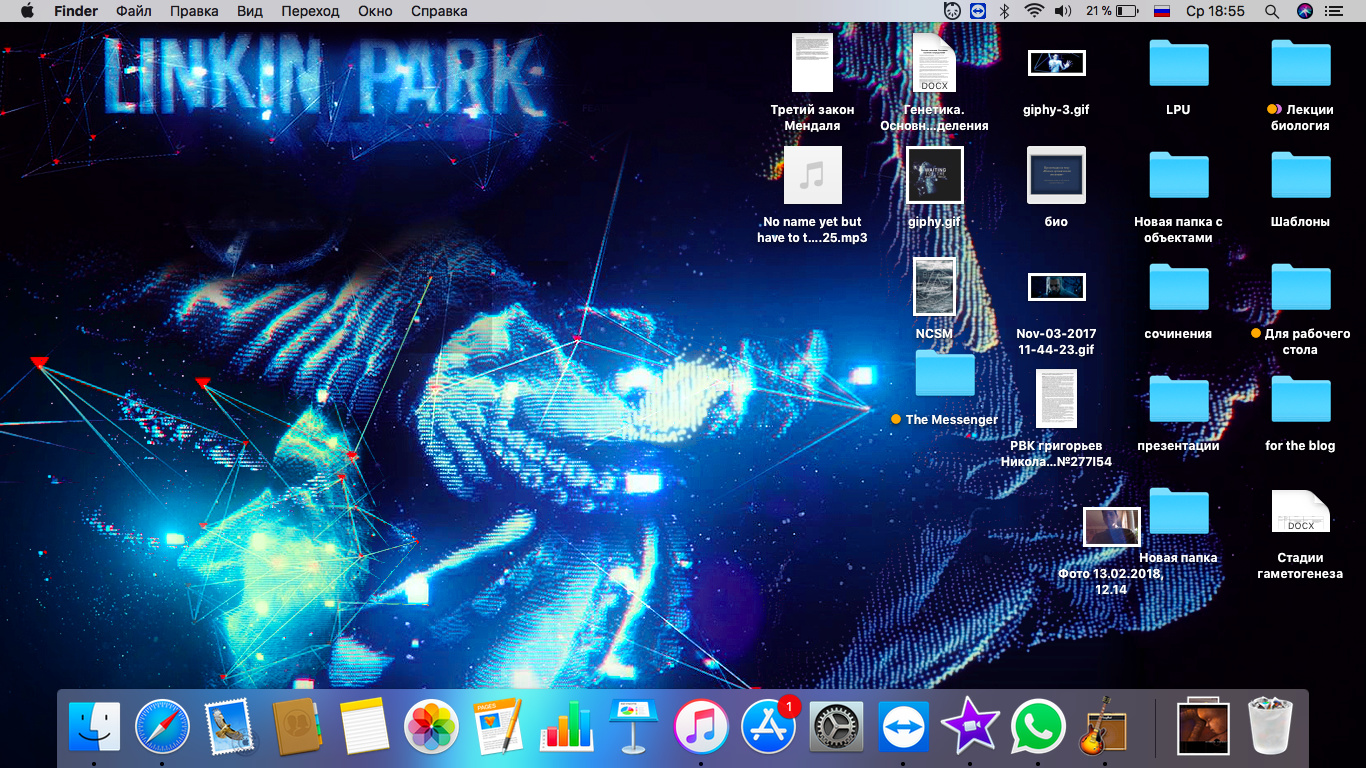Select the giphy-3.gif file

point(1056,62)
